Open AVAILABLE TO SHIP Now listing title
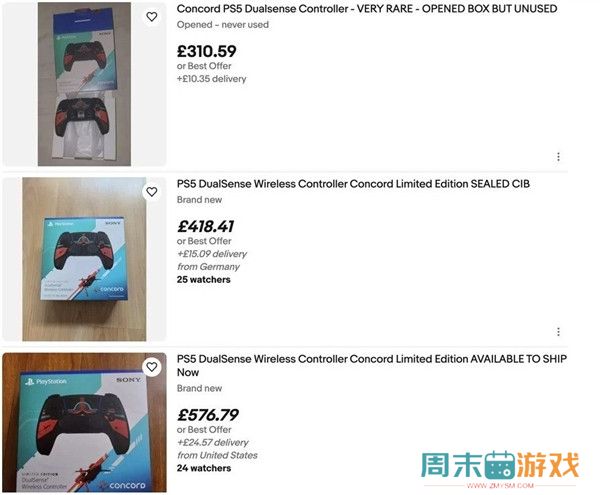 372,365
